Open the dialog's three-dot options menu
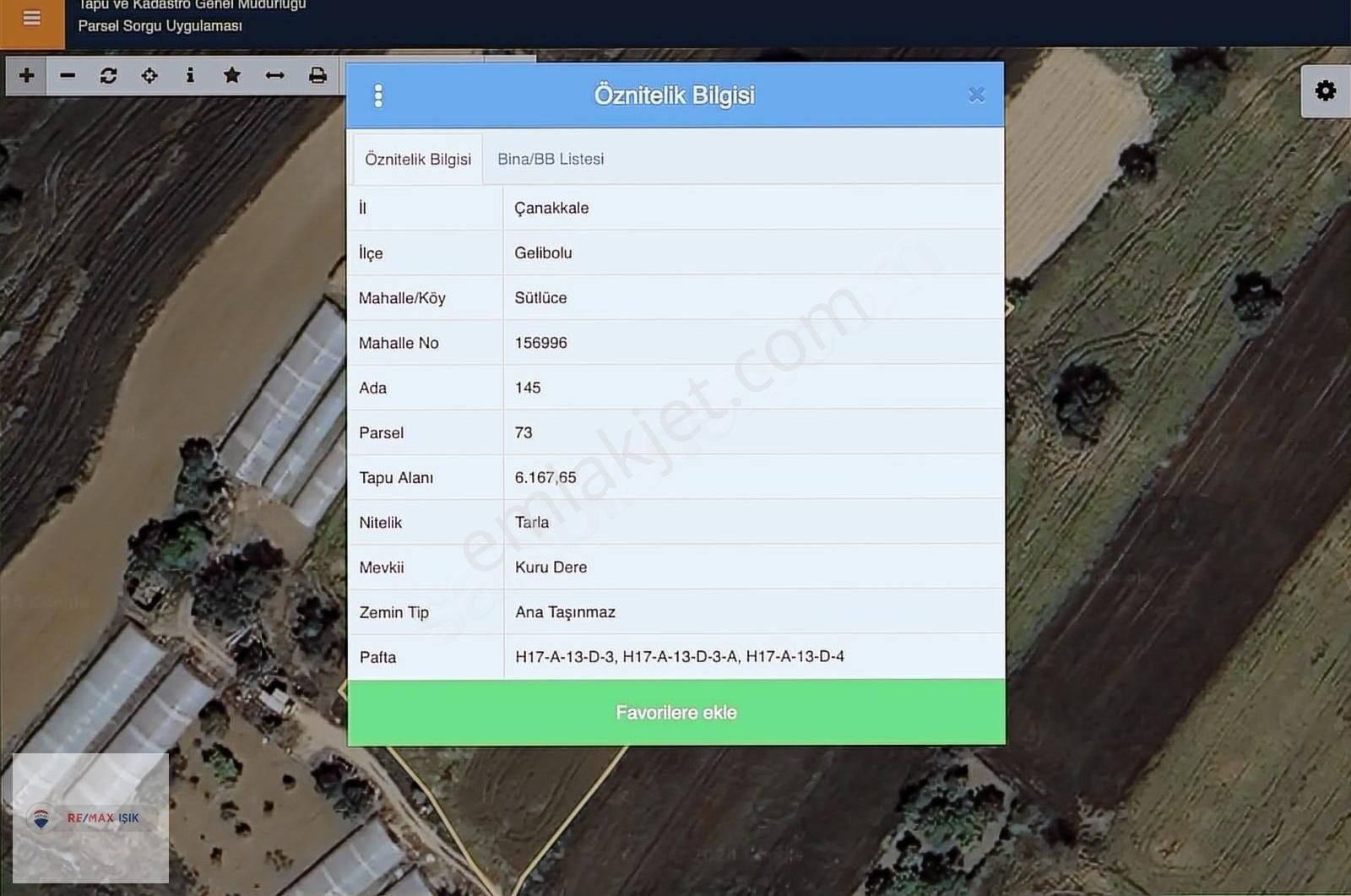This screenshot has width=1351, height=896. (x=378, y=95)
